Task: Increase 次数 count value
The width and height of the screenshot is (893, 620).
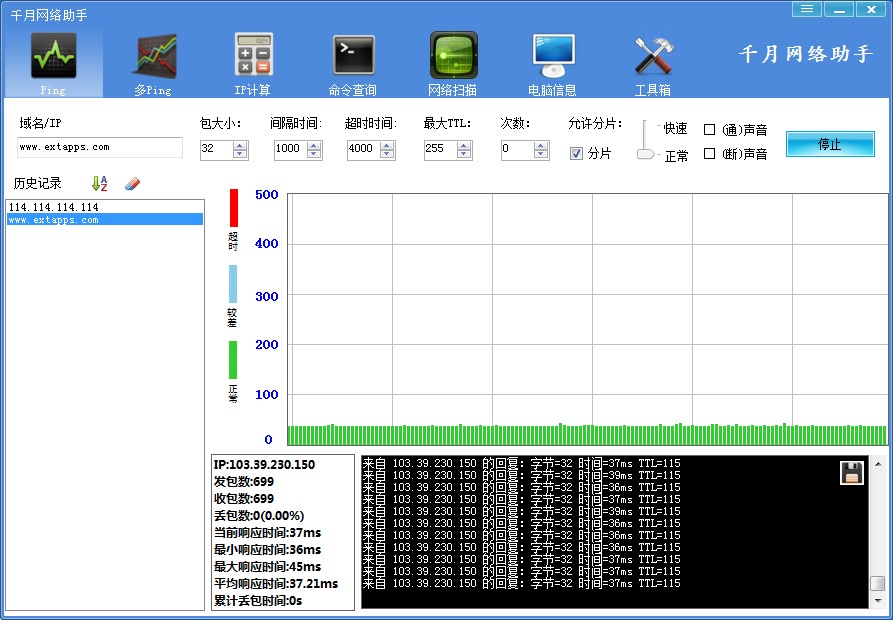Action: (x=541, y=146)
